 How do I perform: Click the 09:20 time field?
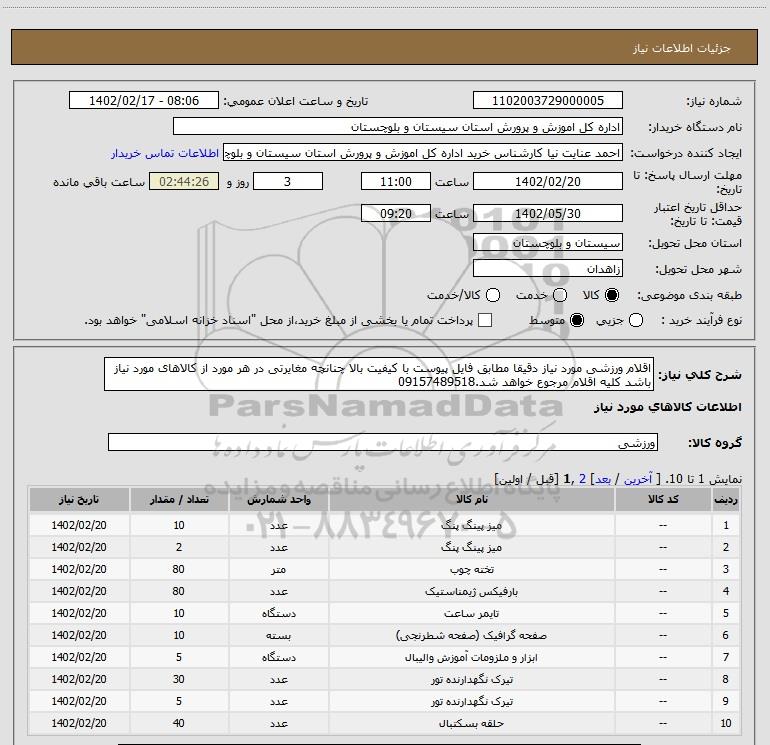coord(396,213)
